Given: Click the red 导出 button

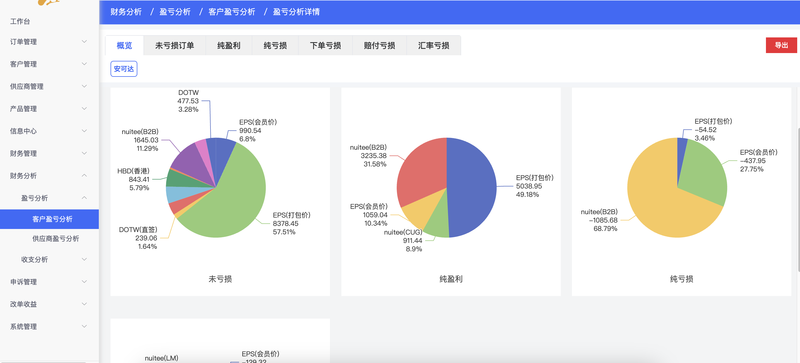Looking at the screenshot, I should pos(781,45).
